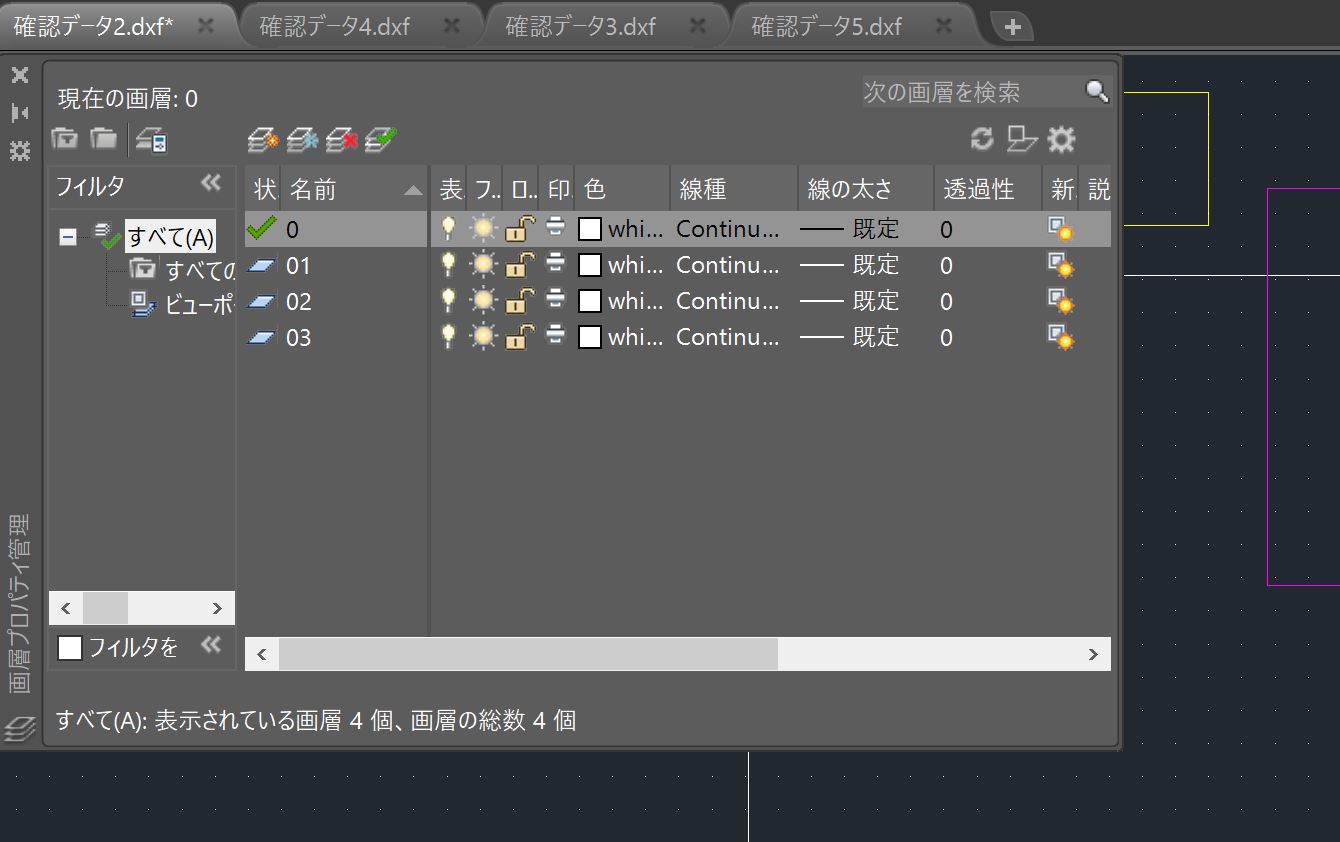This screenshot has width=1340, height=842.
Task: Open layer settings gear icon
Action: point(1060,140)
